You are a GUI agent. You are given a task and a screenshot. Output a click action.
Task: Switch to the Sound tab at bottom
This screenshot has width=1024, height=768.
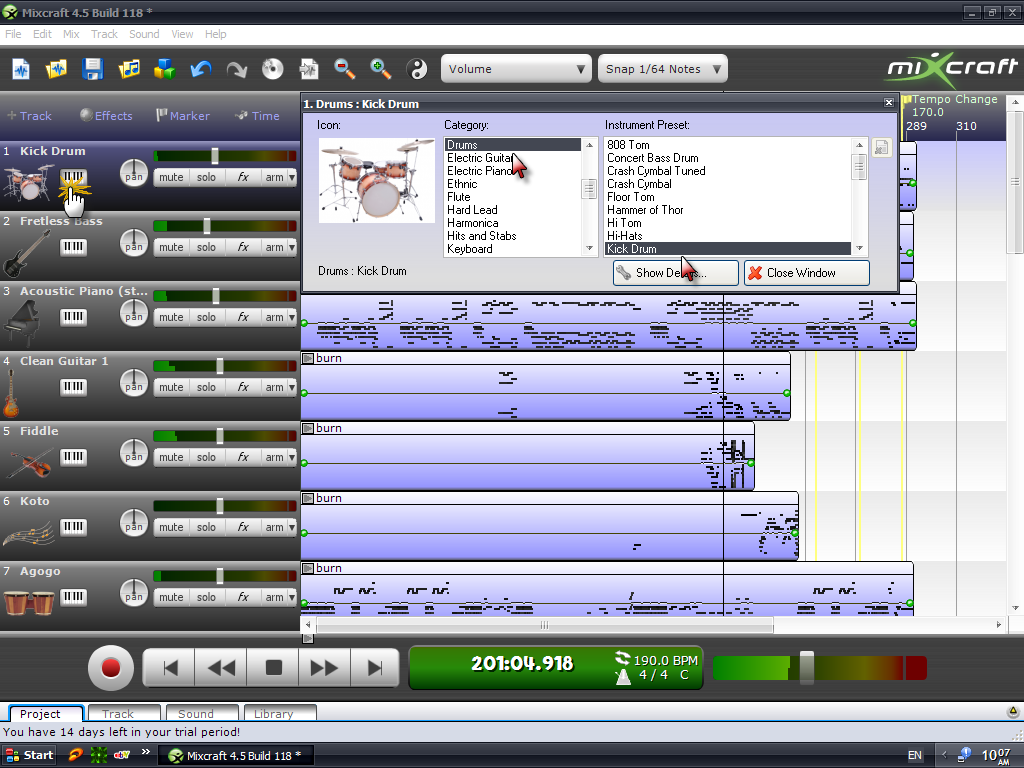coord(202,713)
